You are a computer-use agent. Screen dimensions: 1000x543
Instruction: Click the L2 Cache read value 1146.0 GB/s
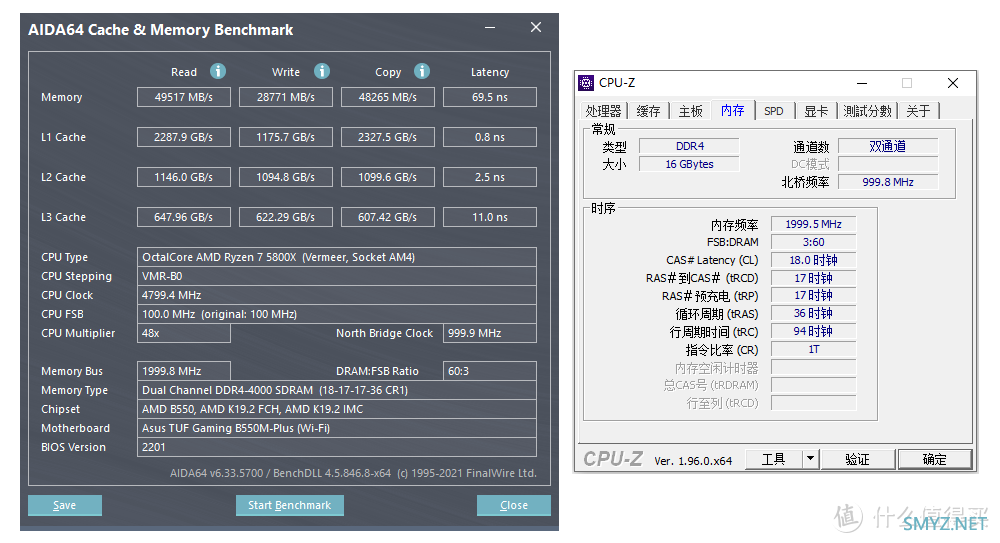[184, 177]
